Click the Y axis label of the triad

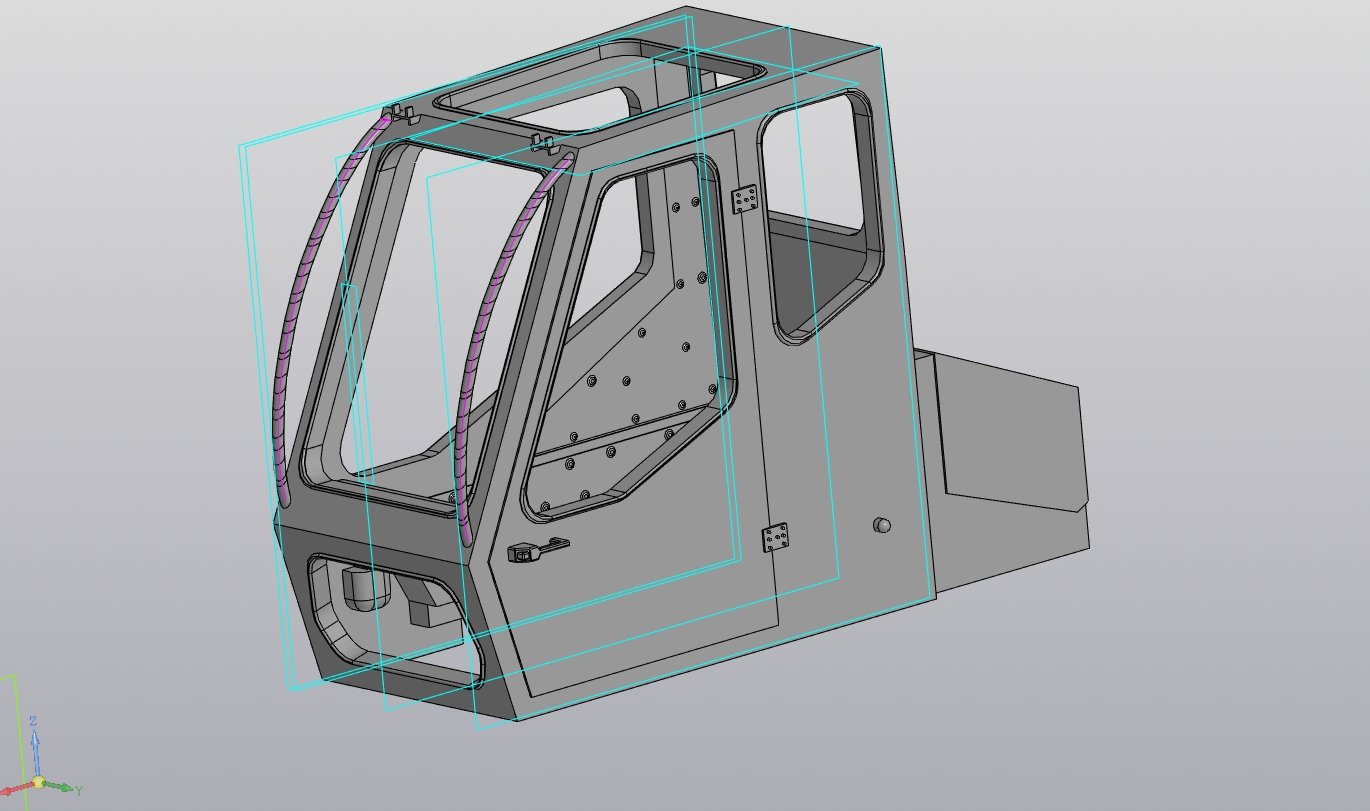pos(79,791)
